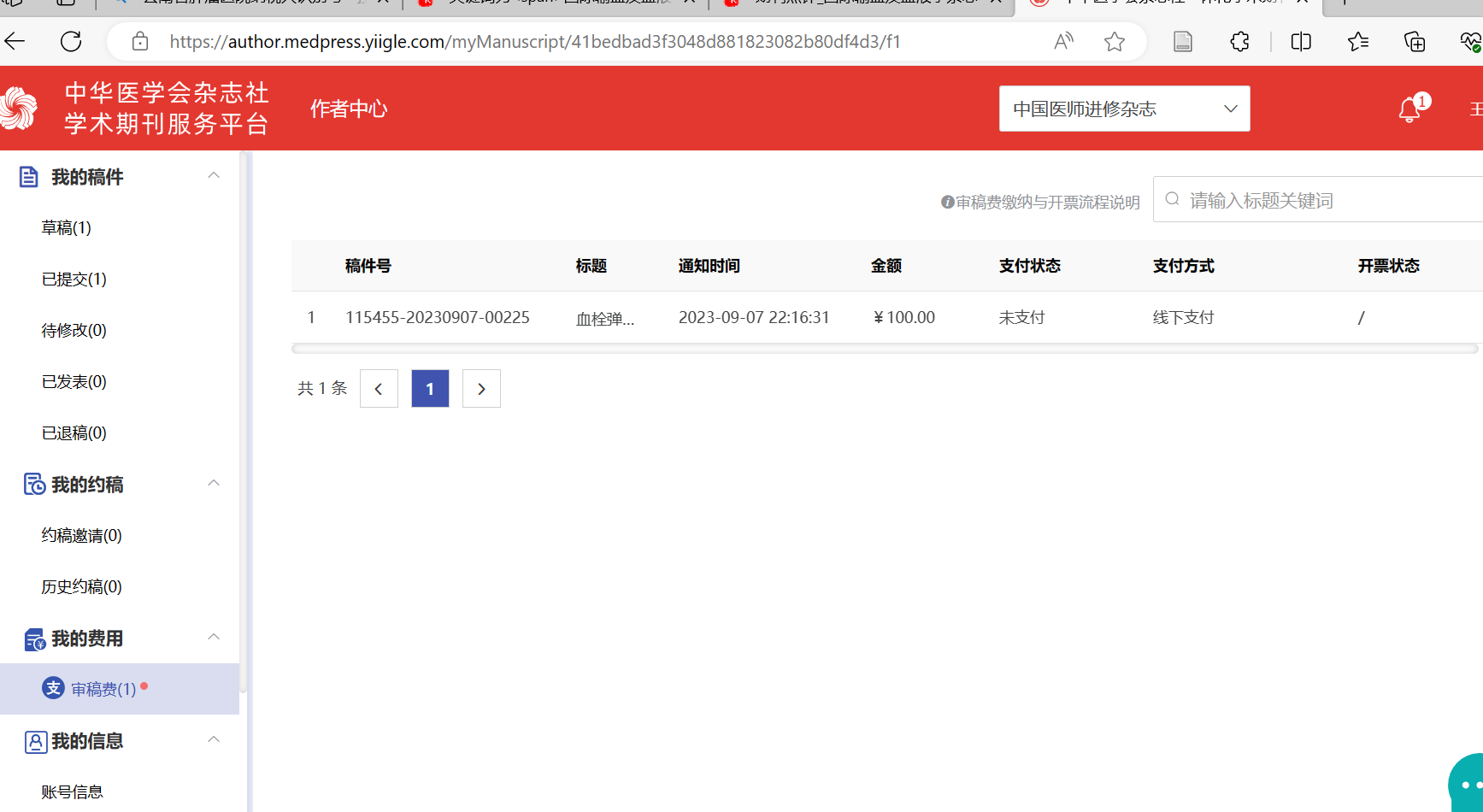Click the table horizontal scrollbar
Viewport: 1483px width, 812px height.
click(884, 349)
